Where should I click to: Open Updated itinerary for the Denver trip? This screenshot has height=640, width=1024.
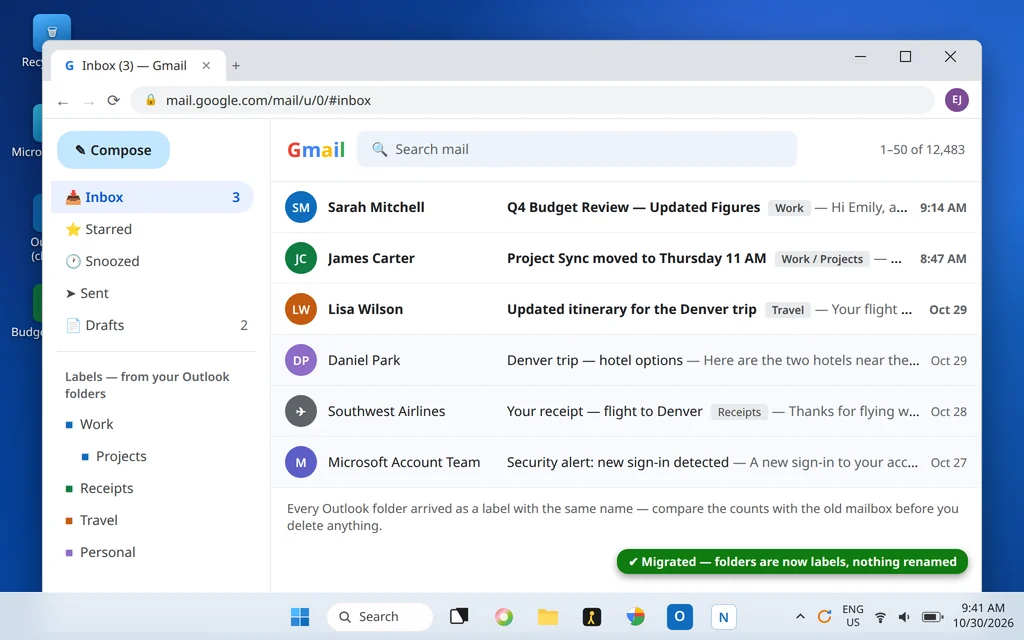pos(626,310)
